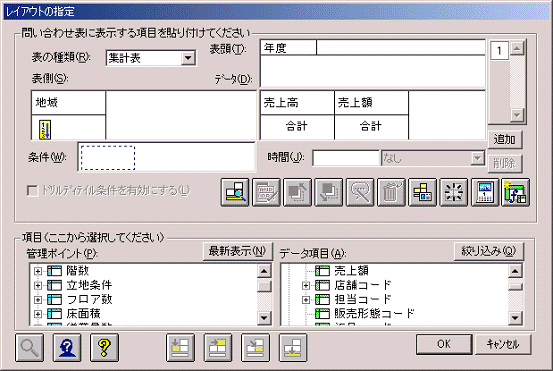Expand the 階数 tree node
The height and width of the screenshot is (371, 553).
point(37,271)
